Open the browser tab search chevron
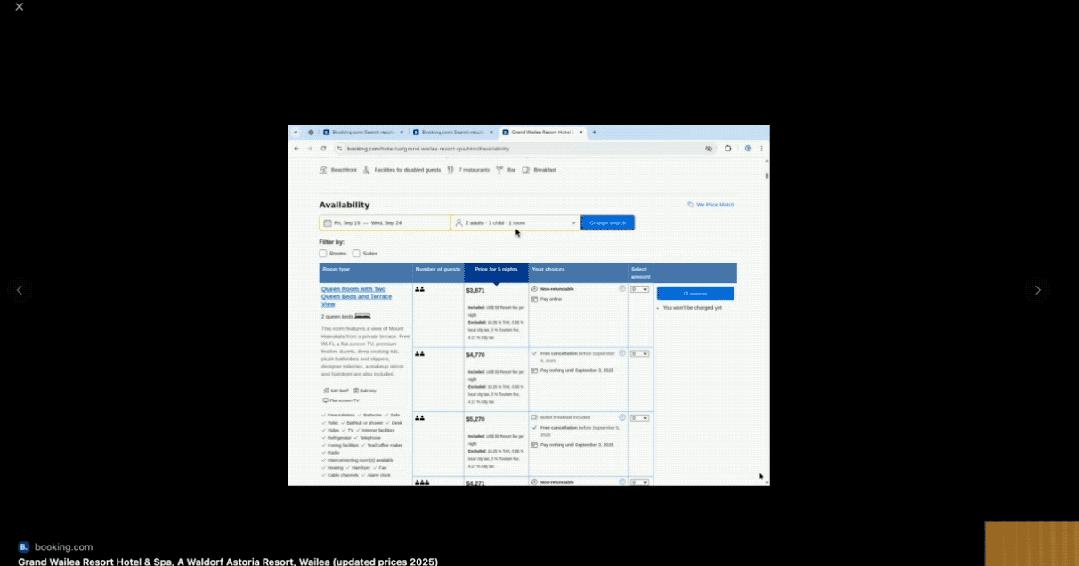 [295, 132]
